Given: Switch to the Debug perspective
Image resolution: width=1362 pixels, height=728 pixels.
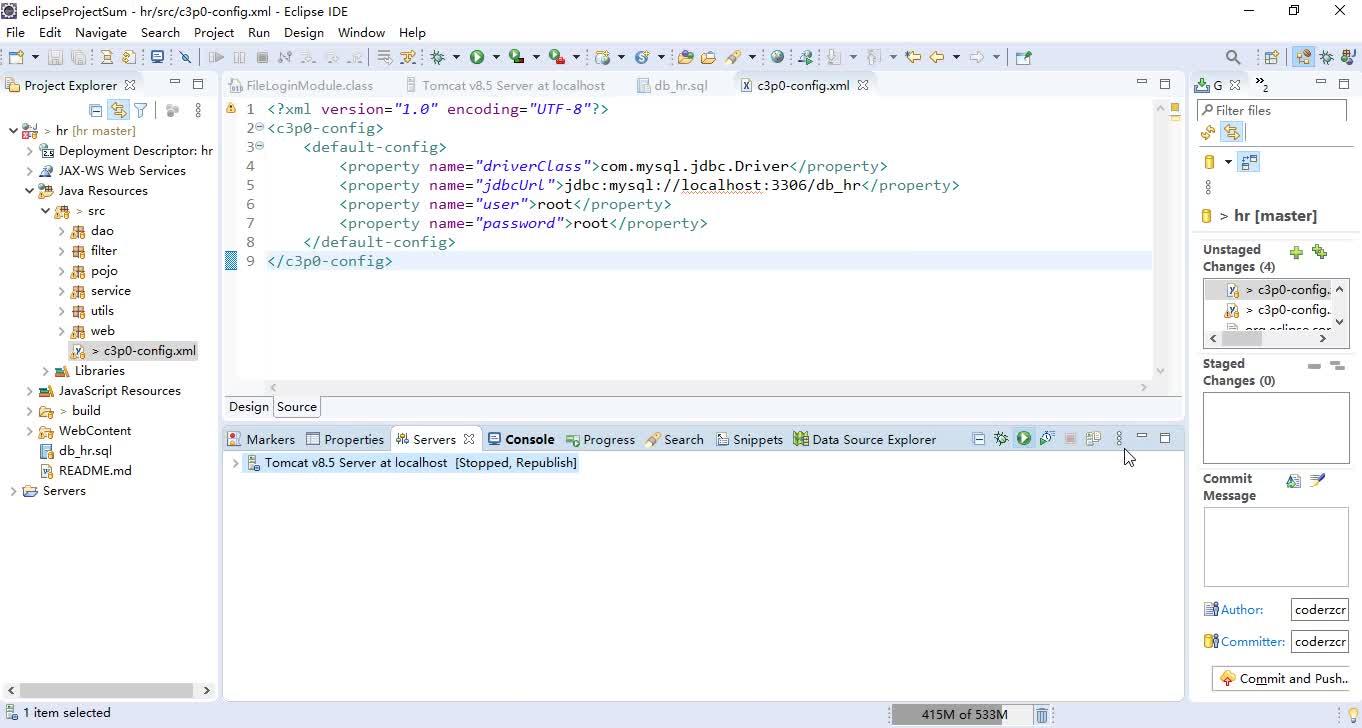Looking at the screenshot, I should [x=1326, y=57].
